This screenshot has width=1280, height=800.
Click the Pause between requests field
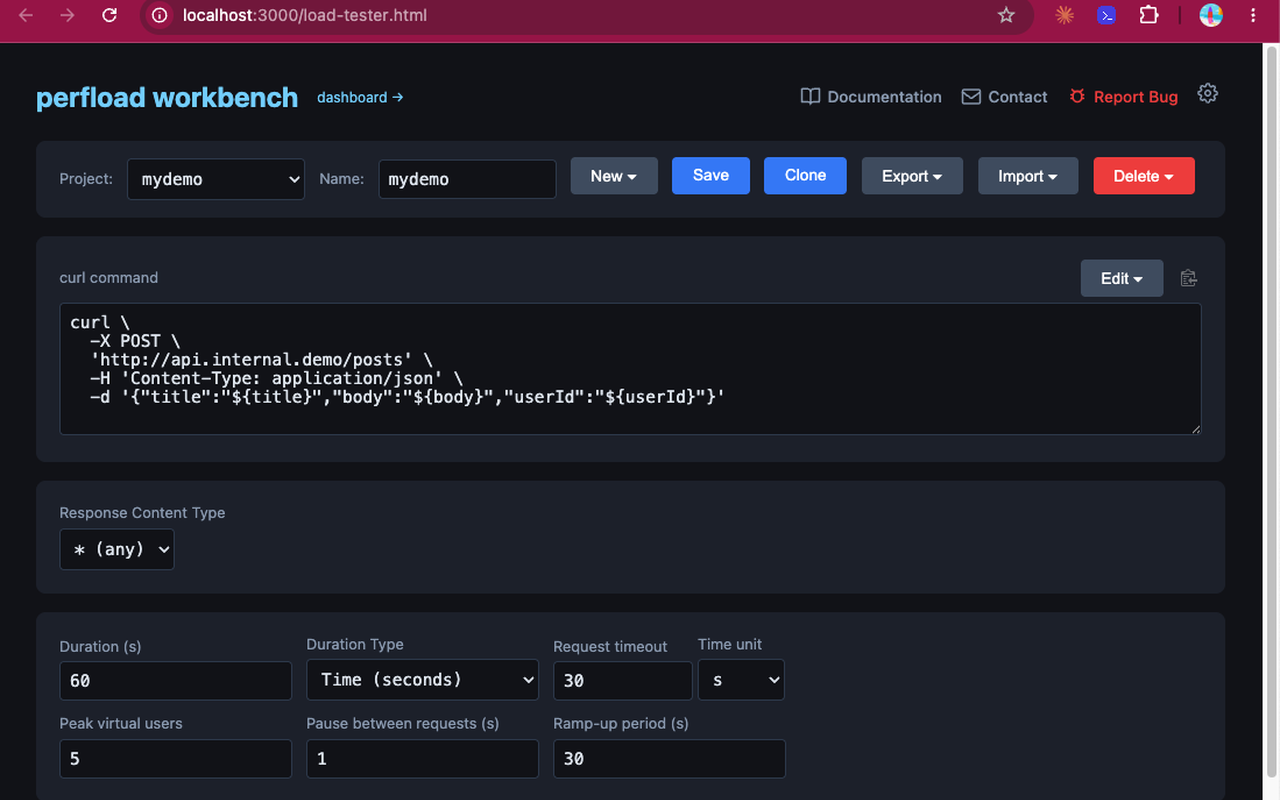coord(422,758)
